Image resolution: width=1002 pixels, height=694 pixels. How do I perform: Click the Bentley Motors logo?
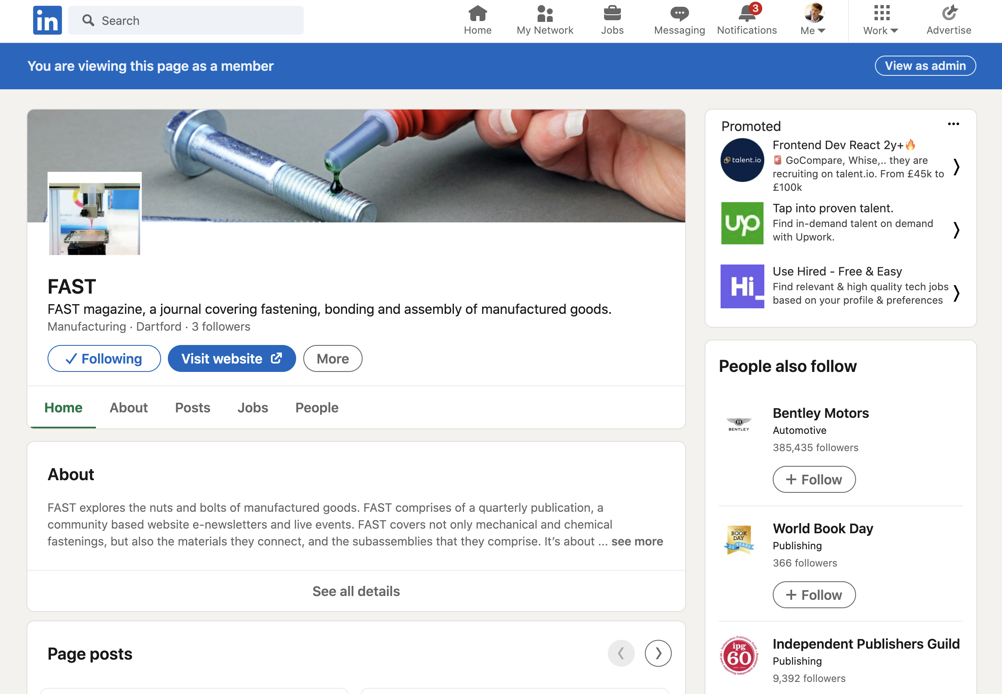(x=739, y=424)
